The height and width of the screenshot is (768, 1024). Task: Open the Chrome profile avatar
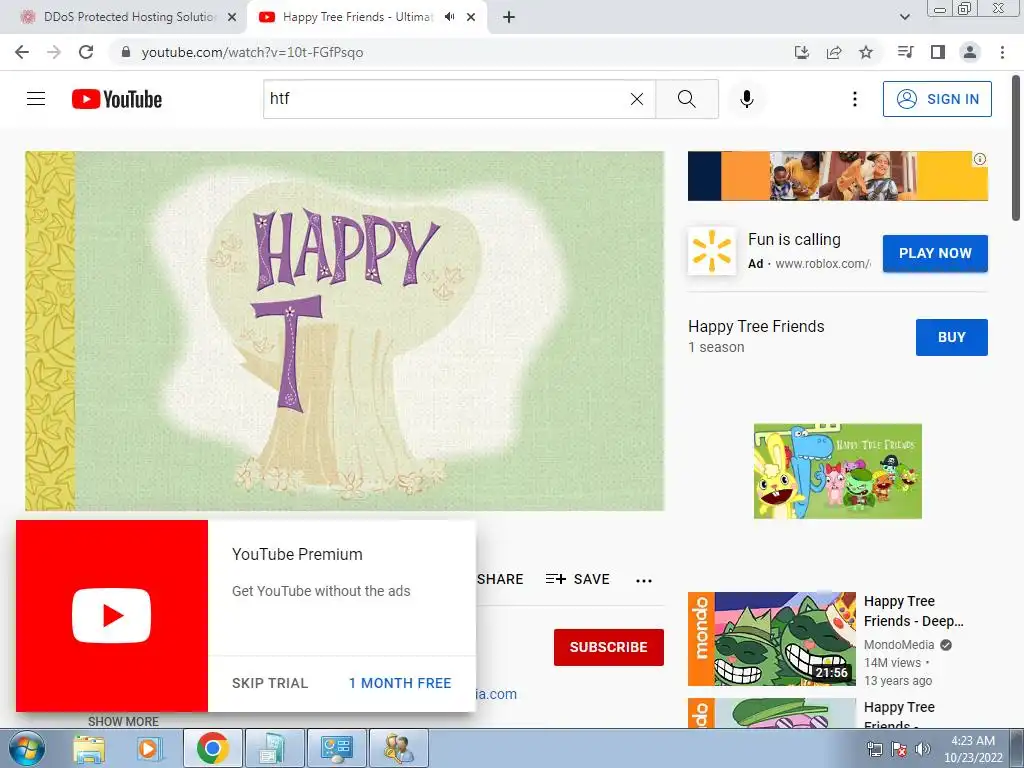tap(970, 52)
